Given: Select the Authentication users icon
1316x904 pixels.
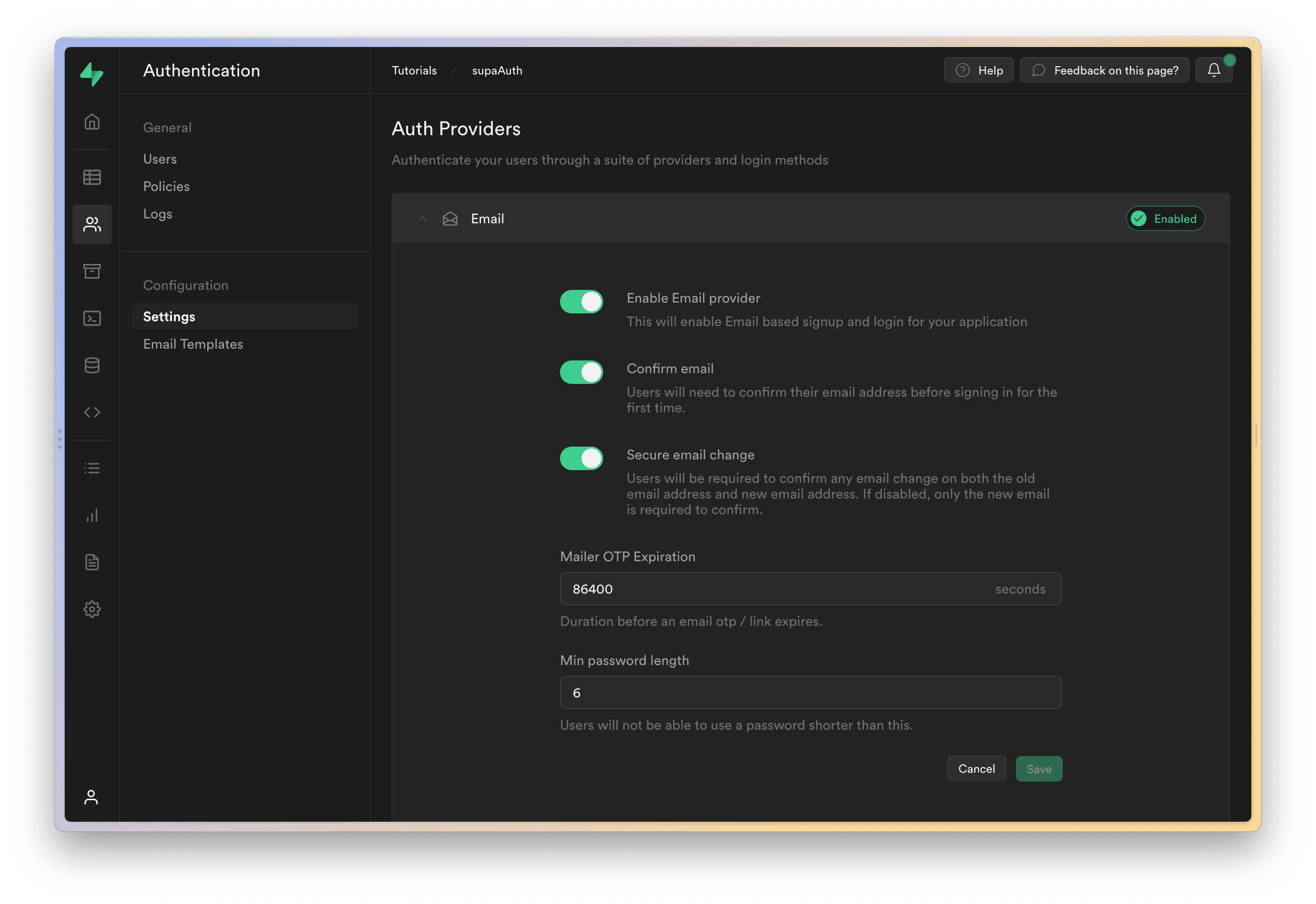Looking at the screenshot, I should (92, 224).
